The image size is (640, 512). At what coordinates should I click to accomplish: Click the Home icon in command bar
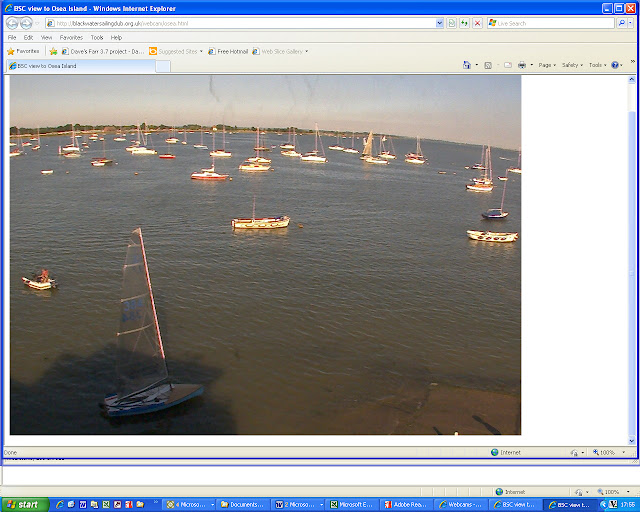(467, 65)
